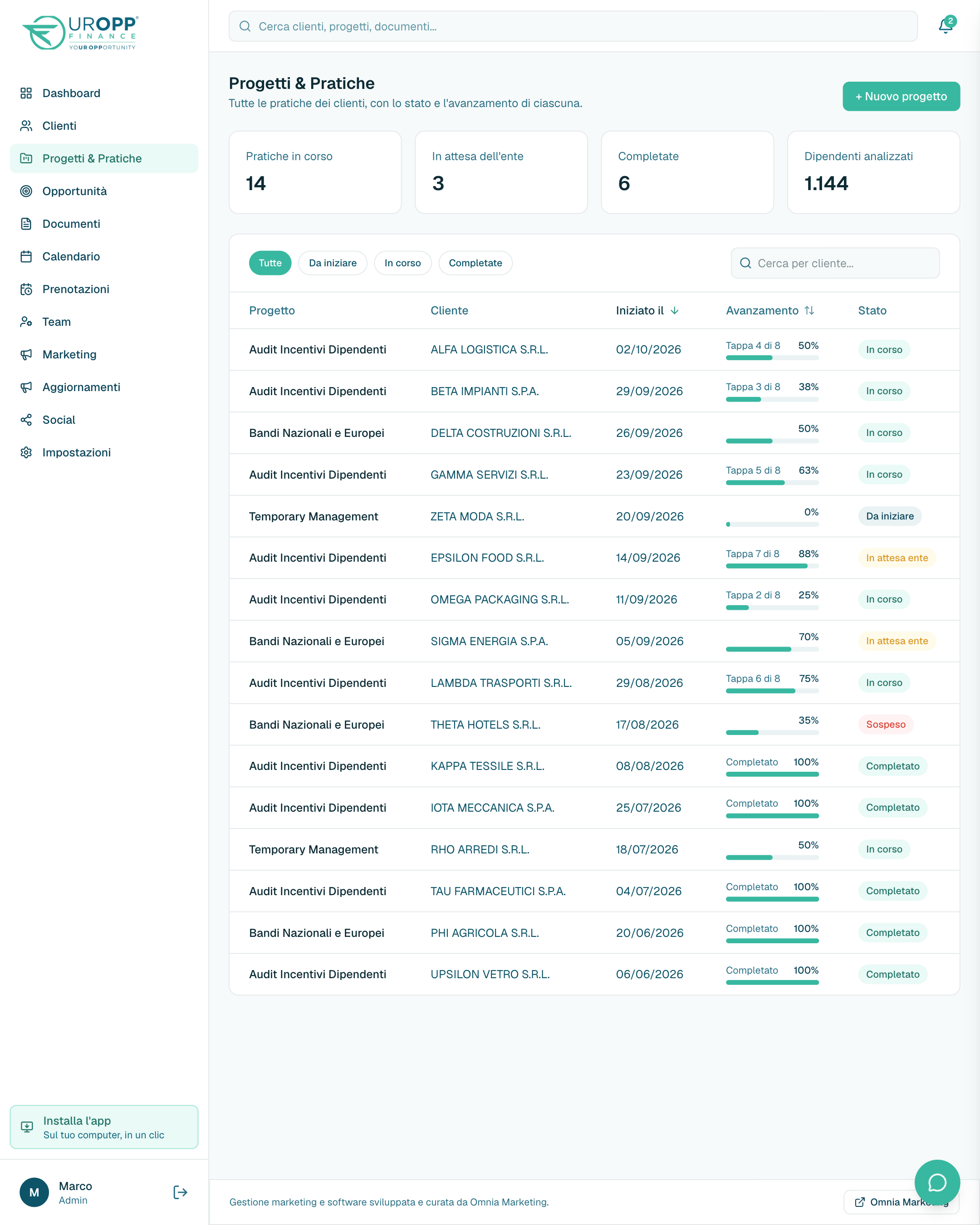Click the SIGMA ENERGIA S.P.A. client cell
Viewport: 980px width, 1225px height.
tap(489, 641)
